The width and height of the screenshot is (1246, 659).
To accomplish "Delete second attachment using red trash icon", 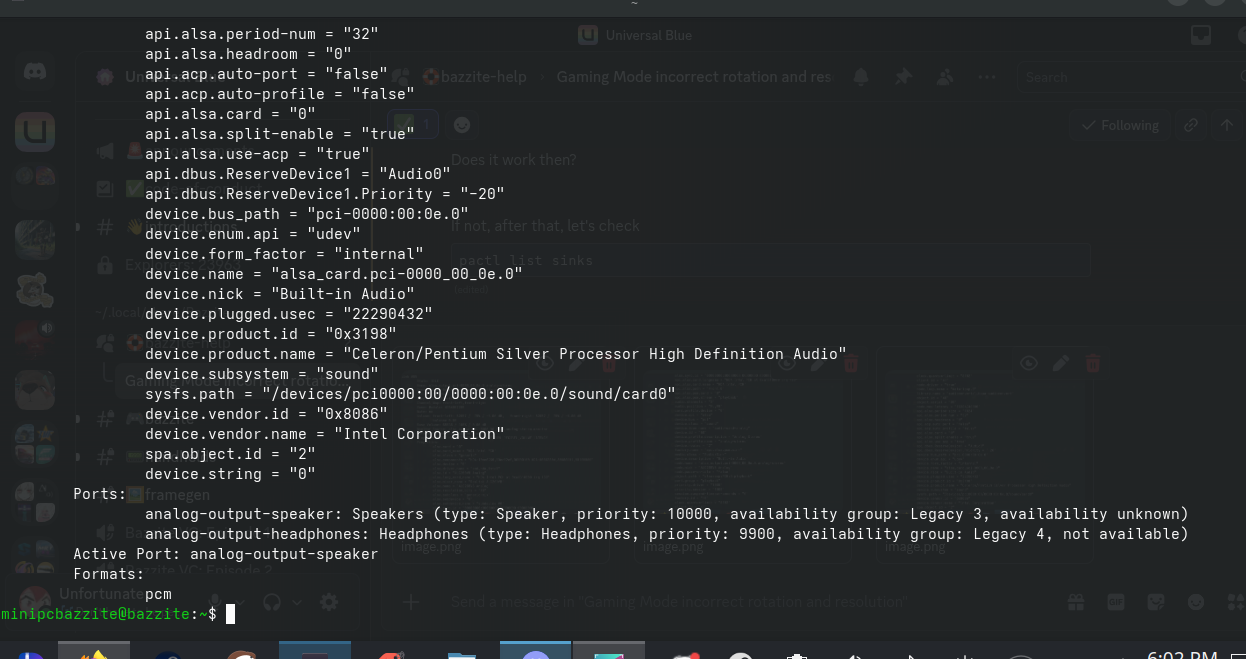I will (x=851, y=363).
